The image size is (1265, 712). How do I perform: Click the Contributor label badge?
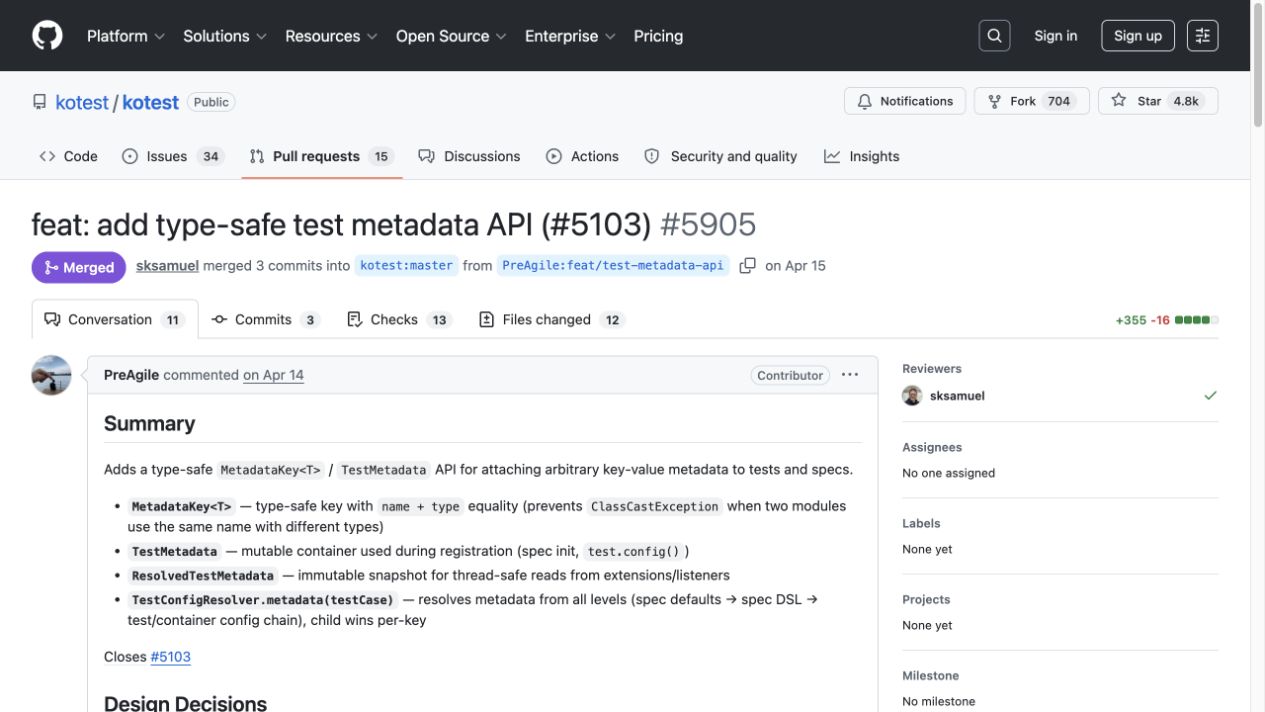pyautogui.click(x=790, y=375)
